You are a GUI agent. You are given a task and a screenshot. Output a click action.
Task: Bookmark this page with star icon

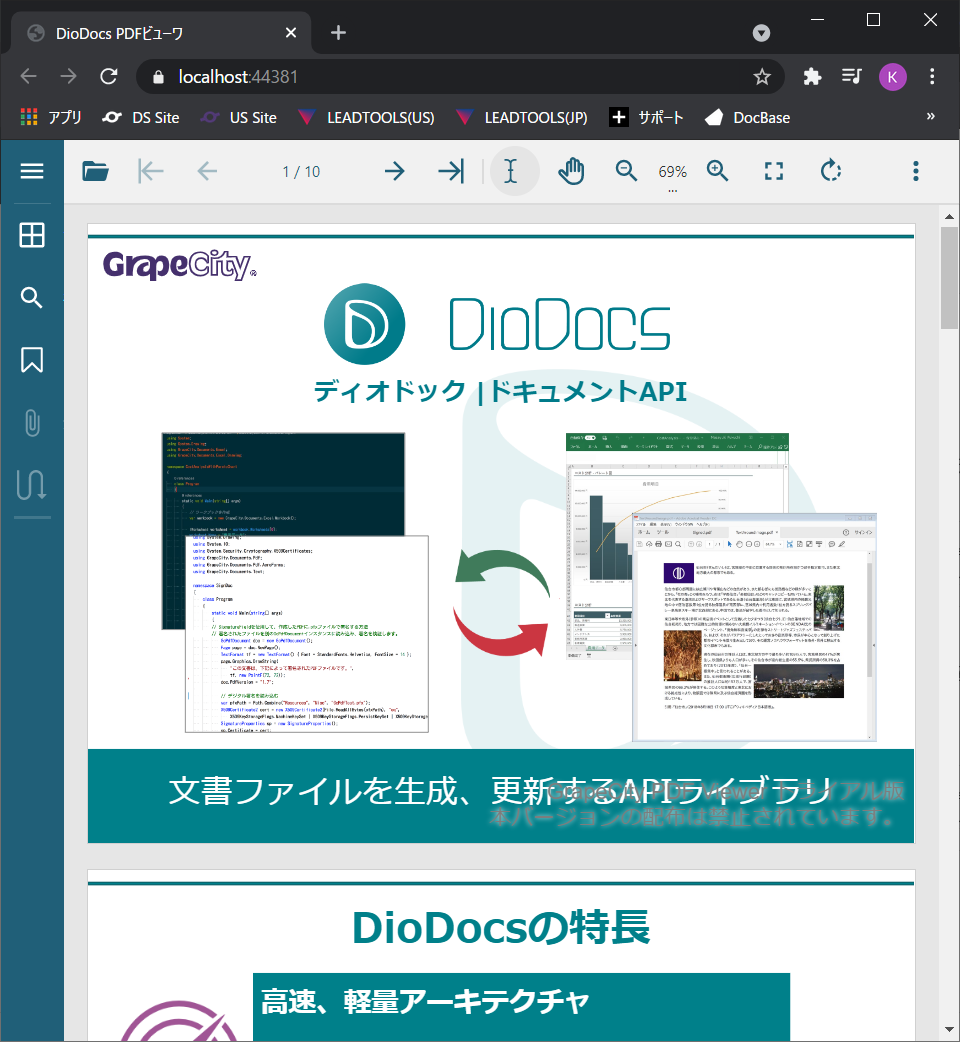pyautogui.click(x=762, y=77)
